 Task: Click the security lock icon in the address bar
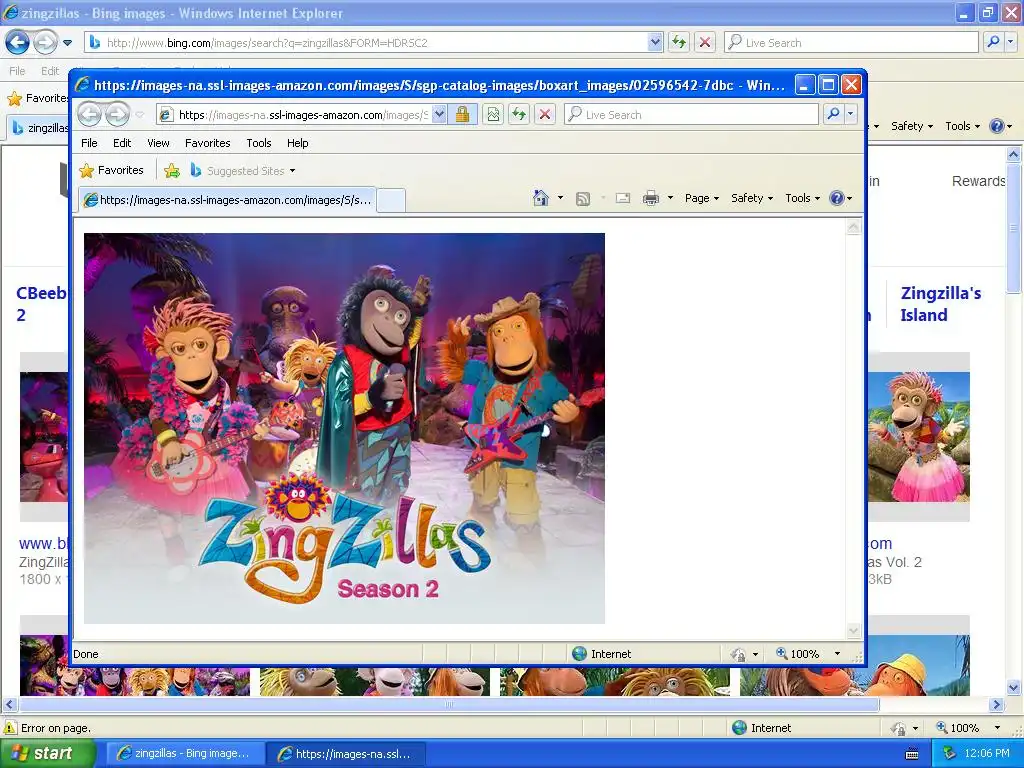[x=462, y=115]
